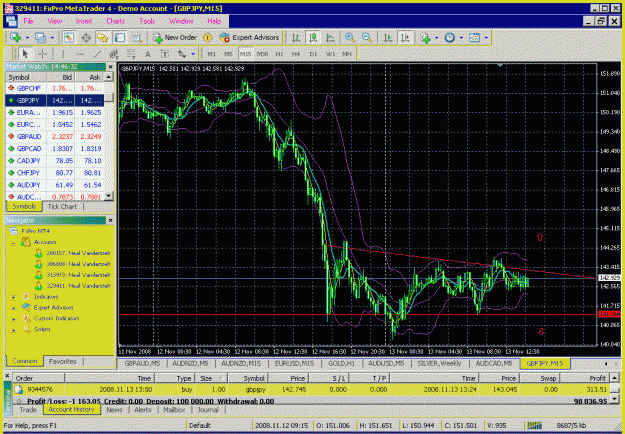
Task: Switch to the Tick Chart tab
Action: click(x=63, y=206)
